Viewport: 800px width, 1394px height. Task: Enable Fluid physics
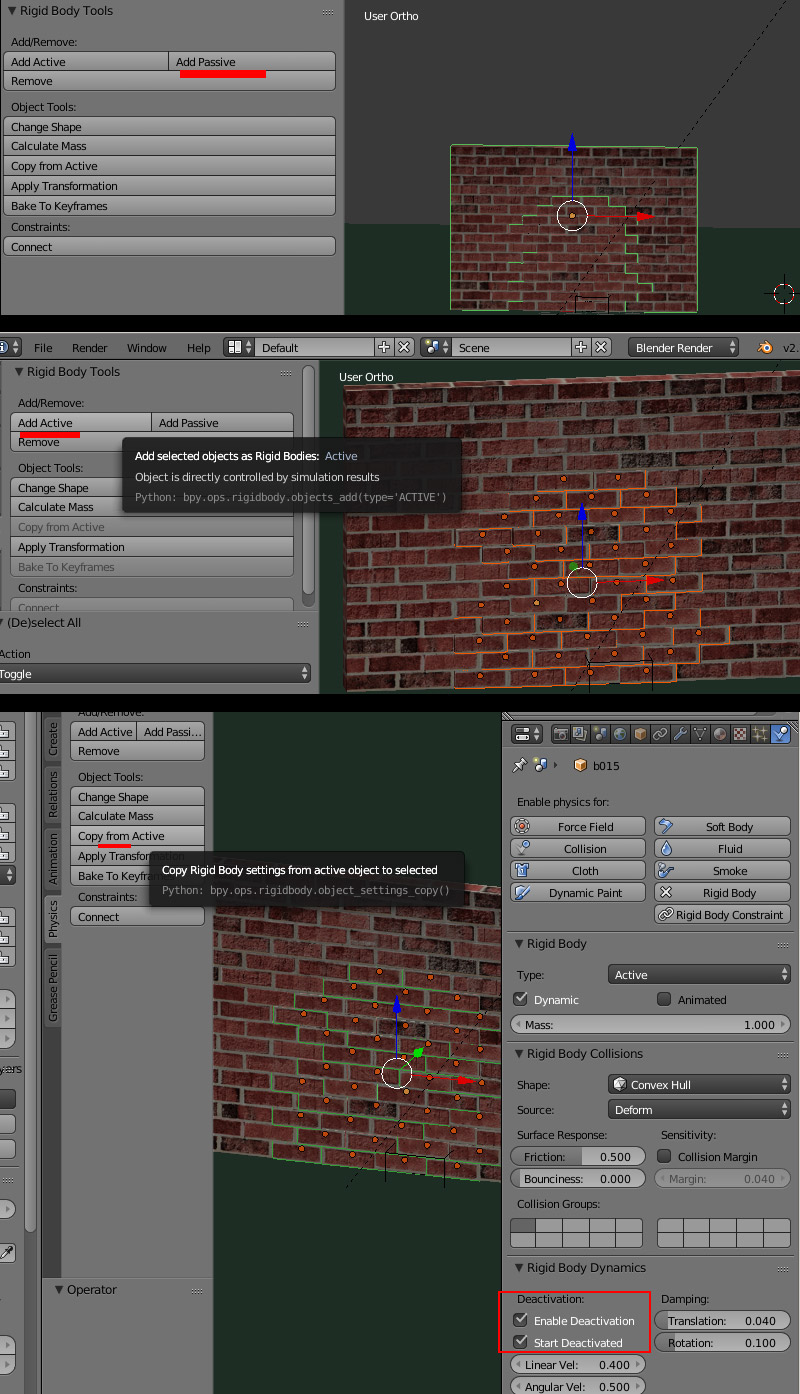722,849
